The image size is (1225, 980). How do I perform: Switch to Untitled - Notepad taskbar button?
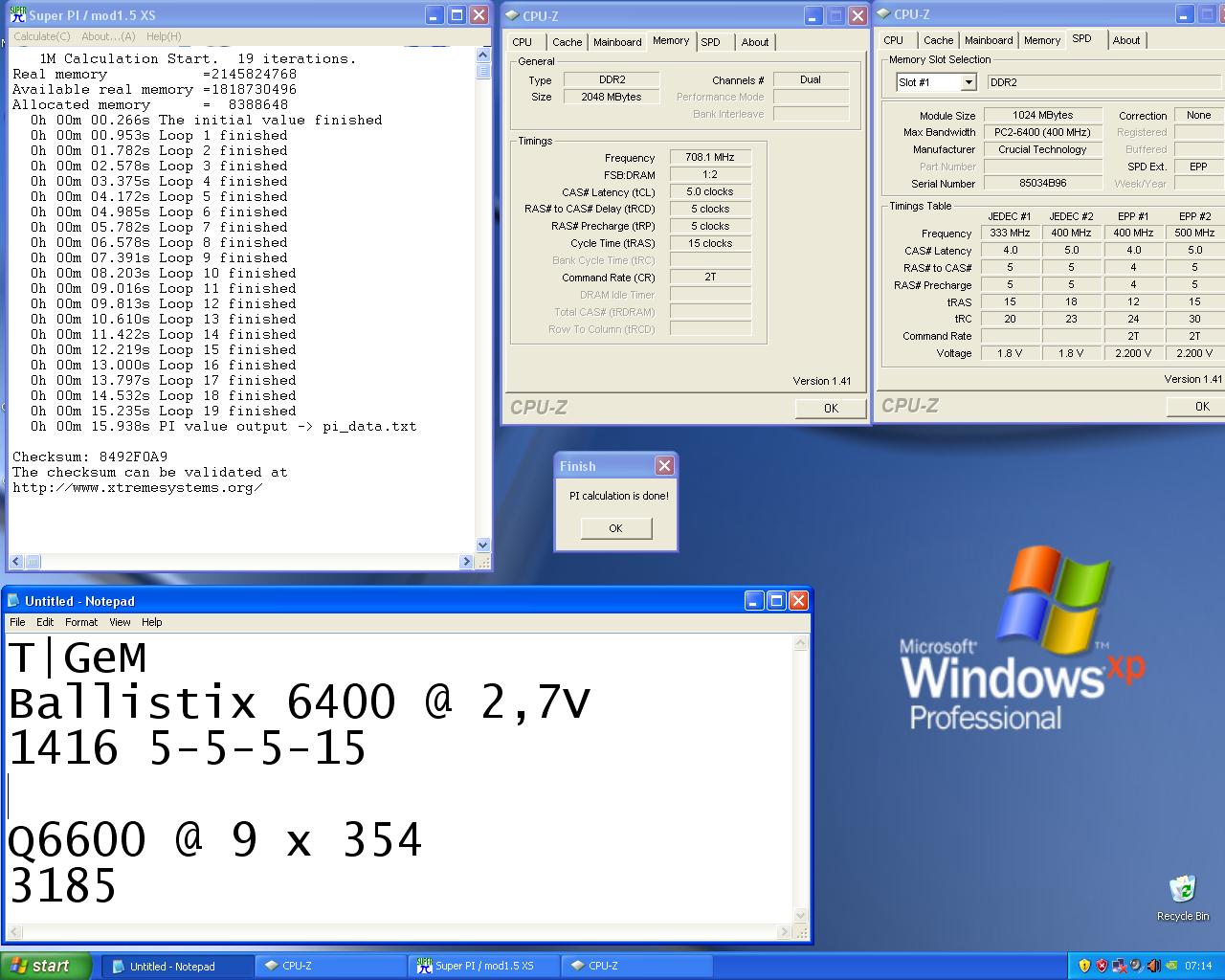tap(177, 967)
